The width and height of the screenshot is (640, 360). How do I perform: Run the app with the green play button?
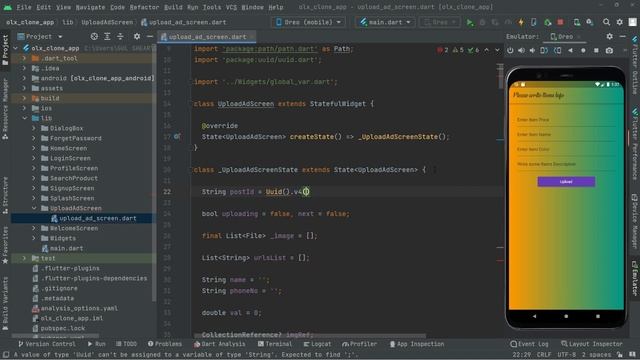click(470, 22)
